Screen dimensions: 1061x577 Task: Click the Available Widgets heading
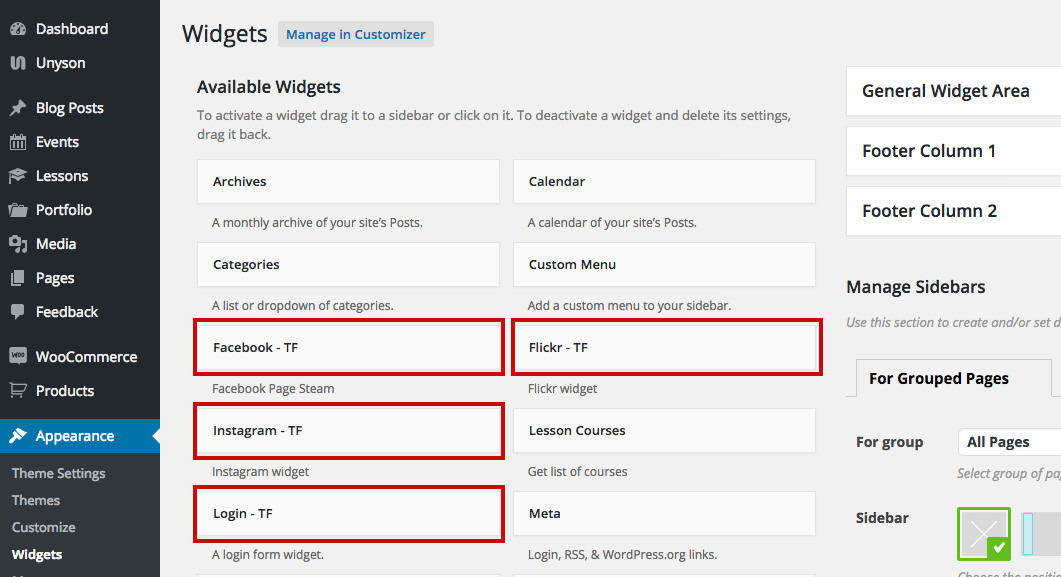[x=269, y=87]
